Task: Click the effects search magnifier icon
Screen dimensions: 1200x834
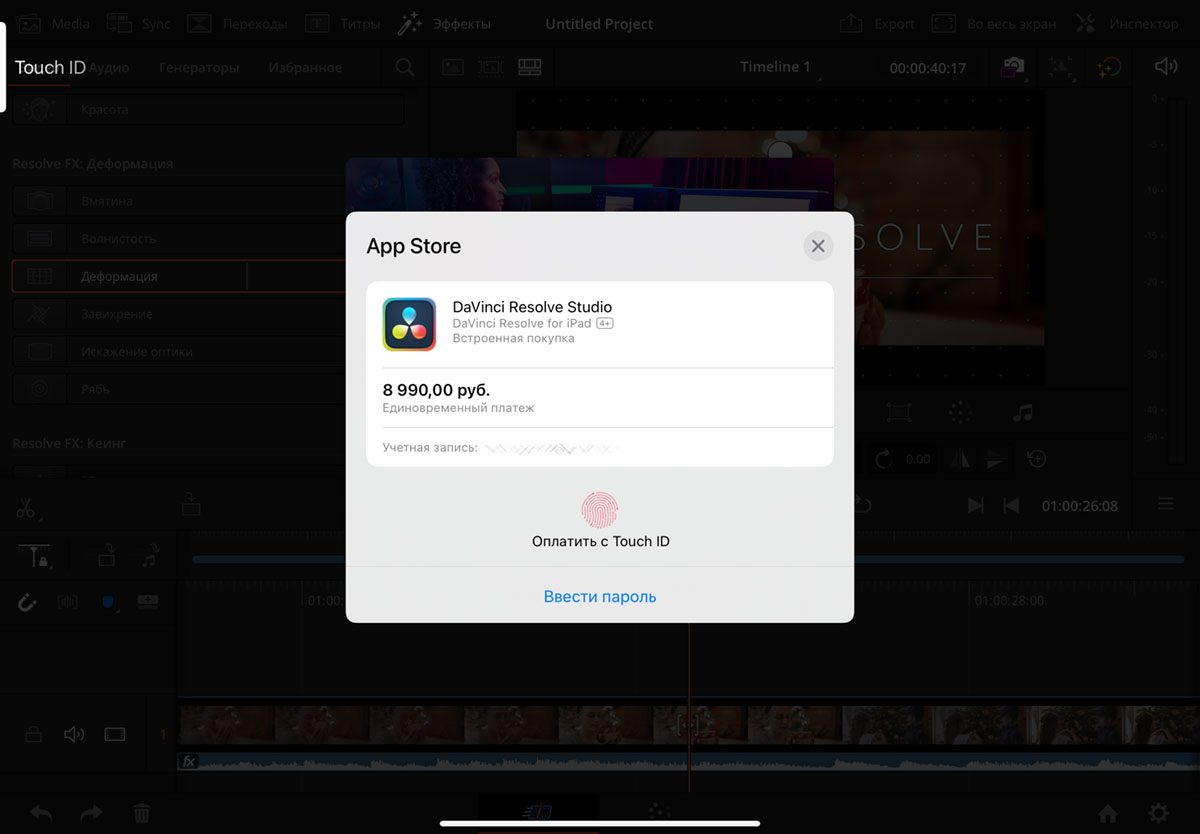Action: pyautogui.click(x=404, y=68)
